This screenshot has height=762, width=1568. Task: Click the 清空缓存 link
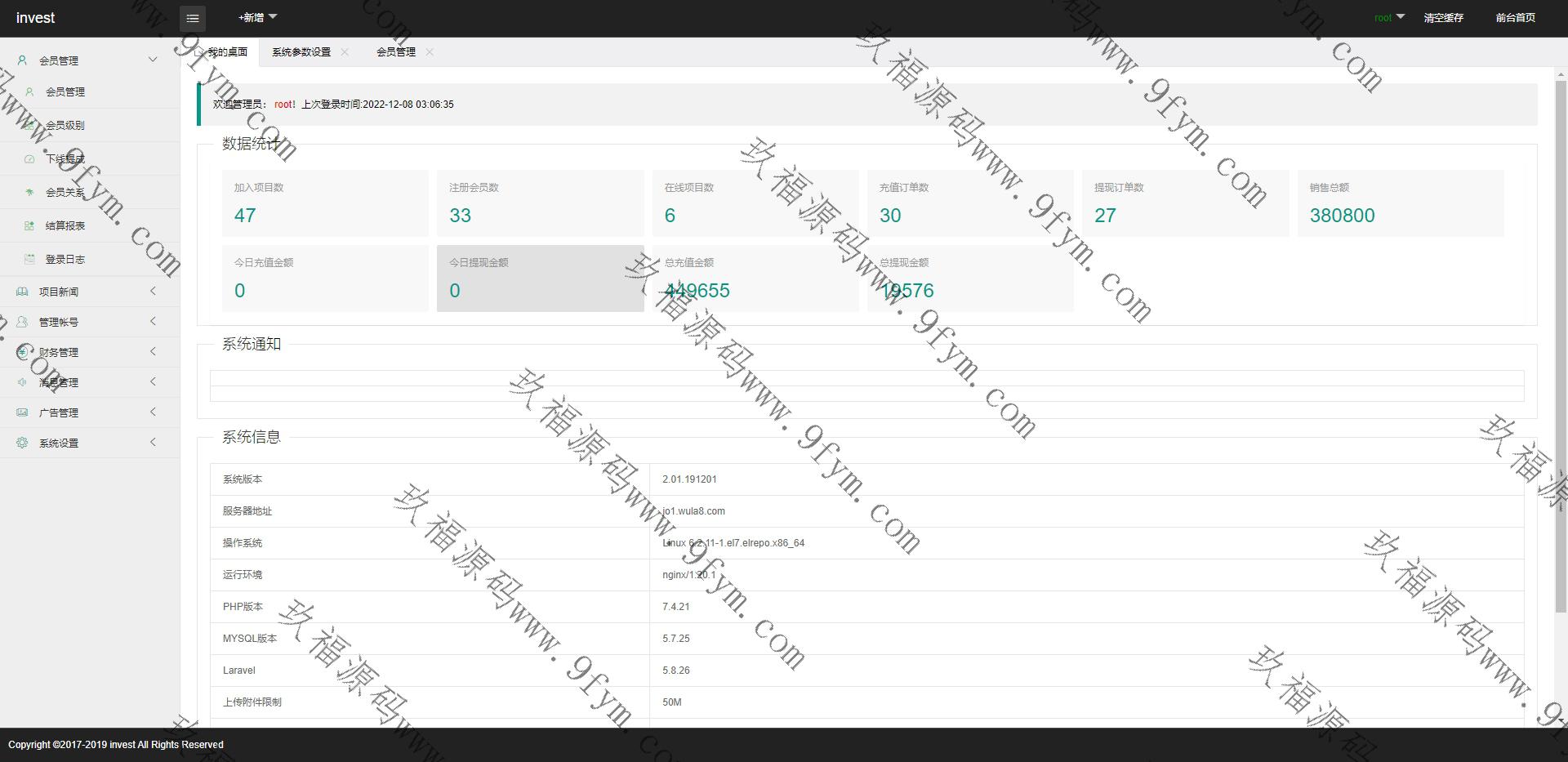click(x=1443, y=18)
